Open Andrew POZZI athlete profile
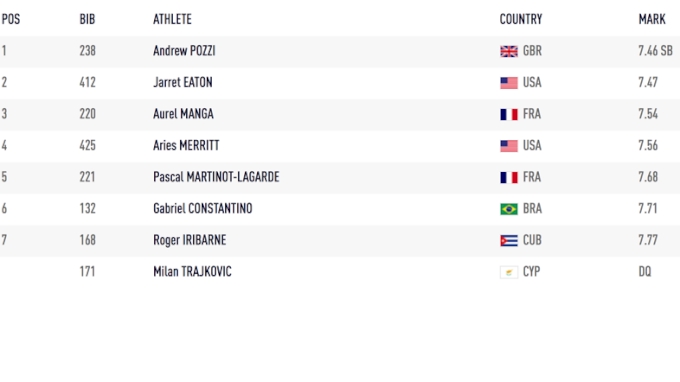680x382 pixels. pyautogui.click(x=184, y=51)
